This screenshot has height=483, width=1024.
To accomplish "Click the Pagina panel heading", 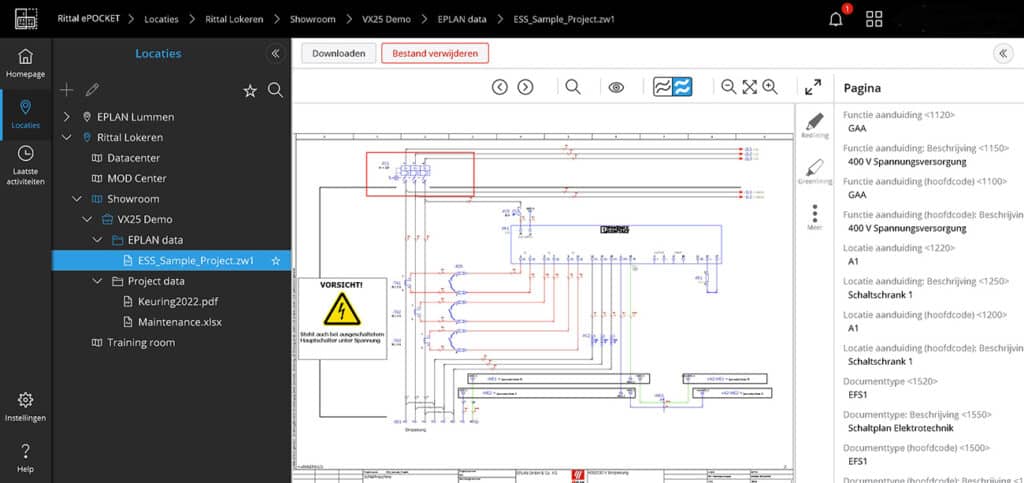I will (x=862, y=87).
